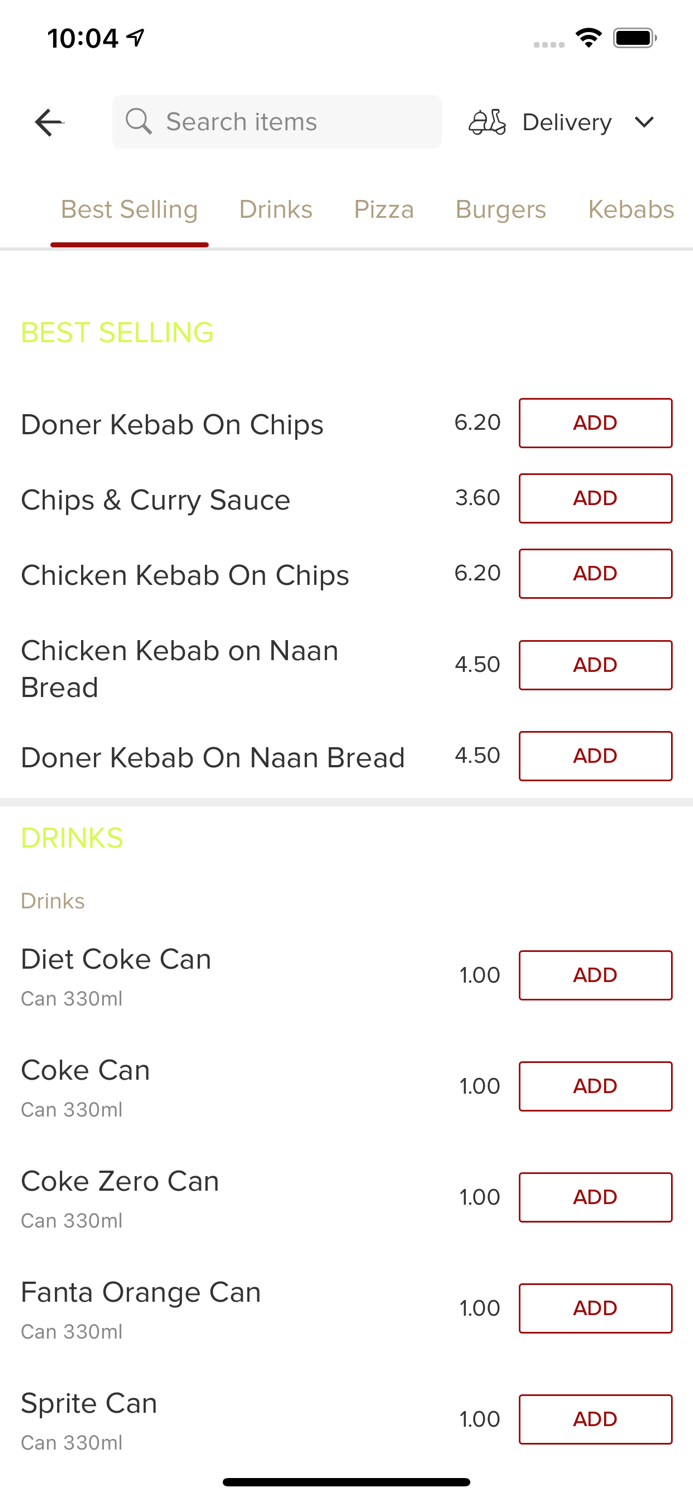Add Chips & Curry Sauce to cart

(x=595, y=498)
